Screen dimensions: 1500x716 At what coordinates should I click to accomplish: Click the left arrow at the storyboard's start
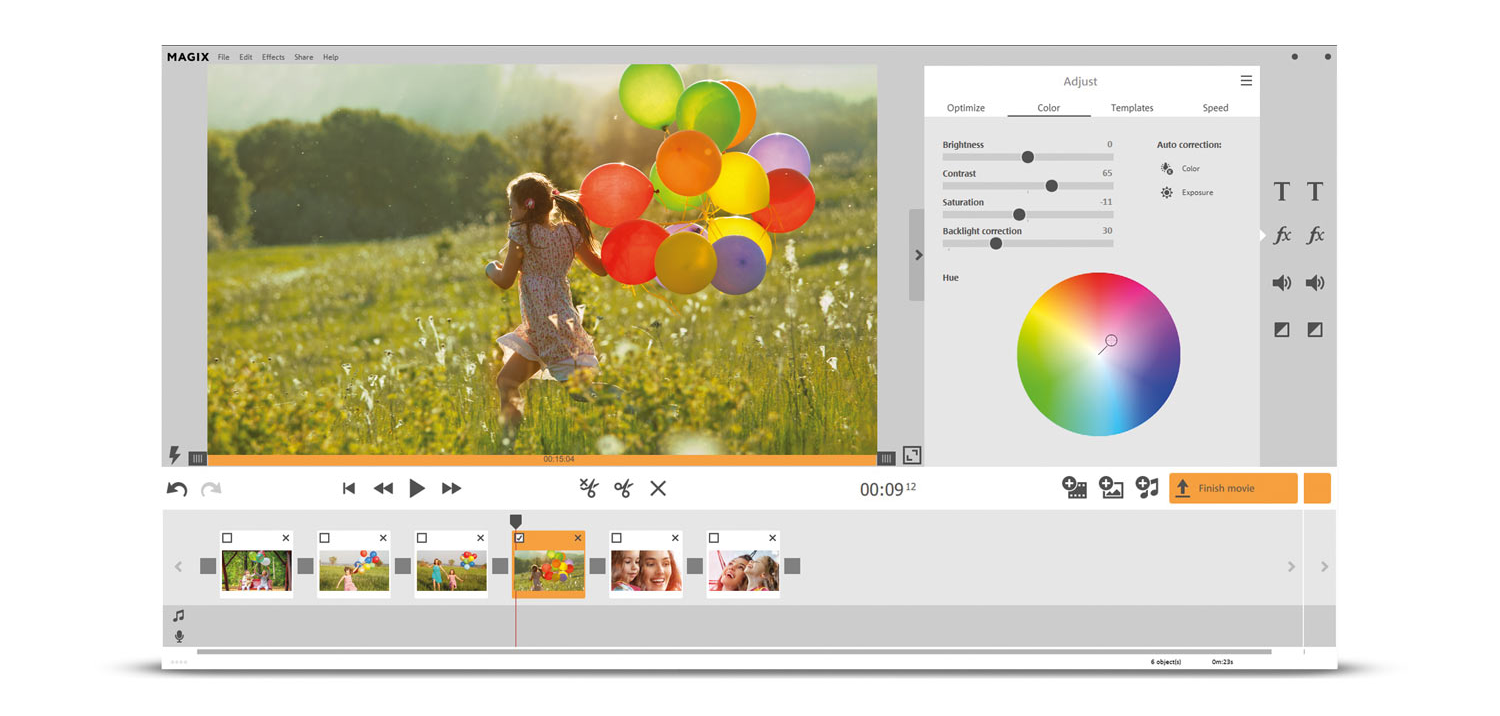[179, 567]
